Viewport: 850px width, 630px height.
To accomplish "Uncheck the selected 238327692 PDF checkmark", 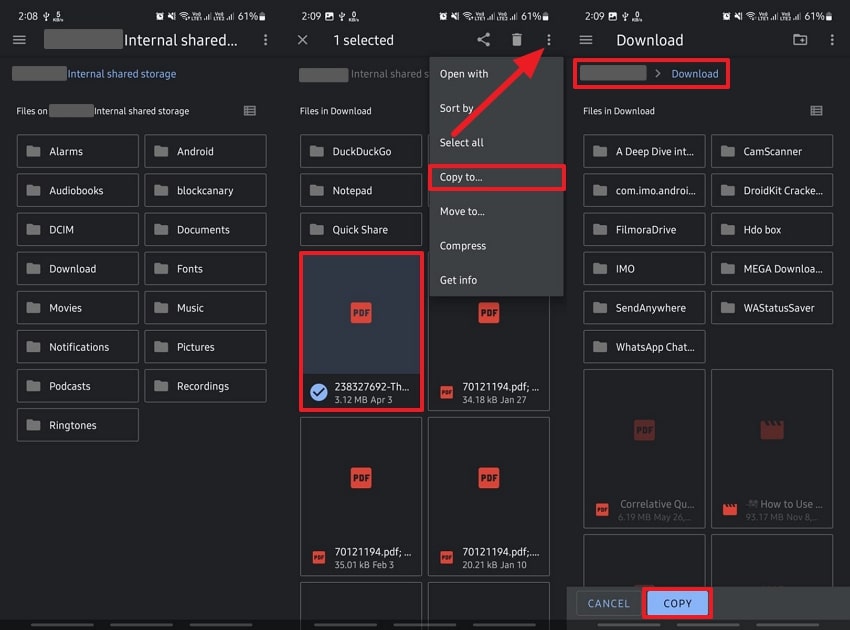I will [x=318, y=393].
